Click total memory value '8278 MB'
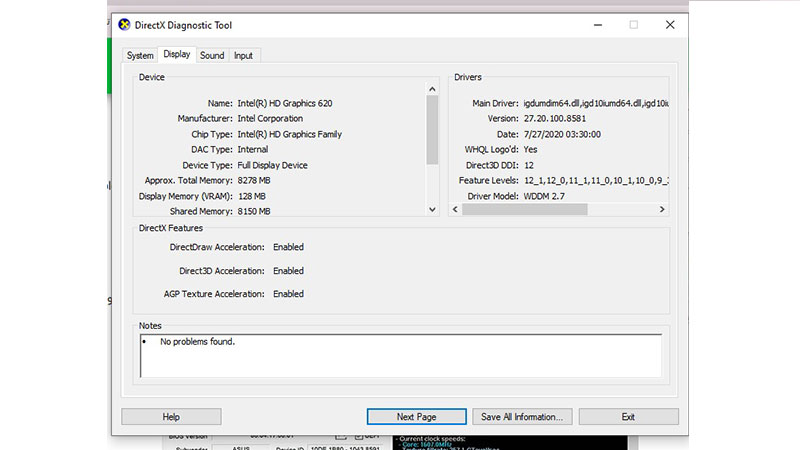800x450 pixels. click(254, 181)
